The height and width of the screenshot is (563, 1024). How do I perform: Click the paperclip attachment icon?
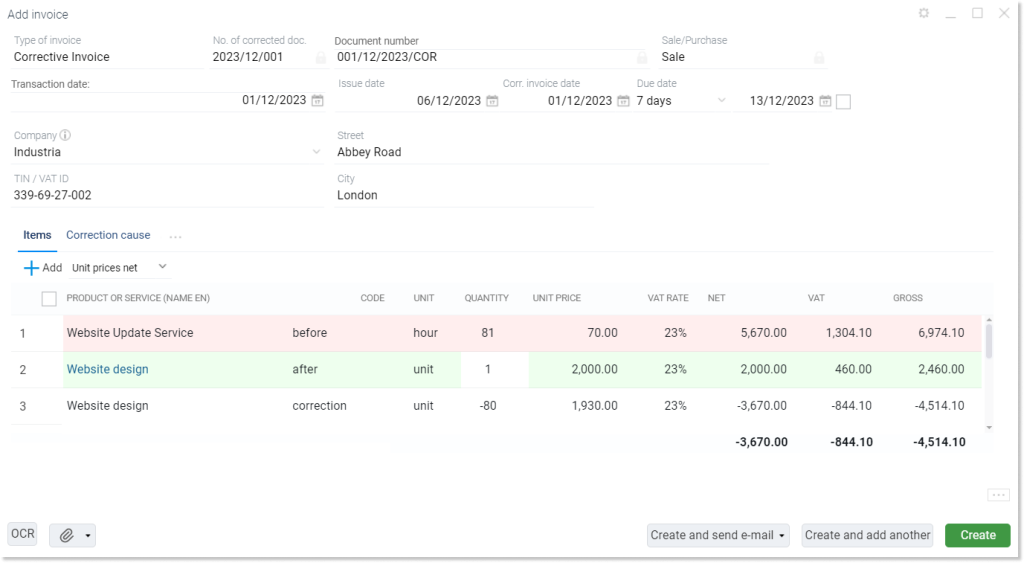(x=67, y=535)
